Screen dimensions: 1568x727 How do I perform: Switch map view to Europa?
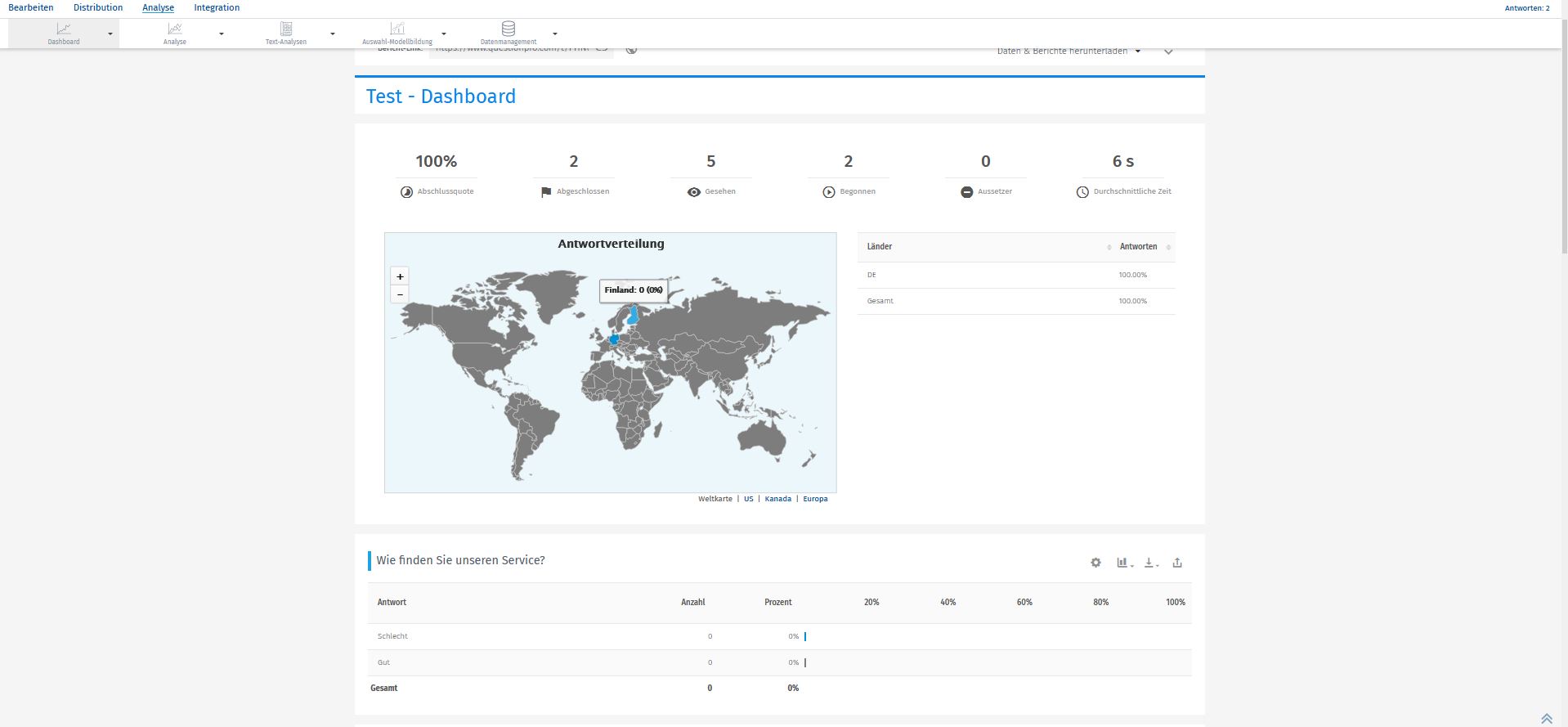coord(815,499)
